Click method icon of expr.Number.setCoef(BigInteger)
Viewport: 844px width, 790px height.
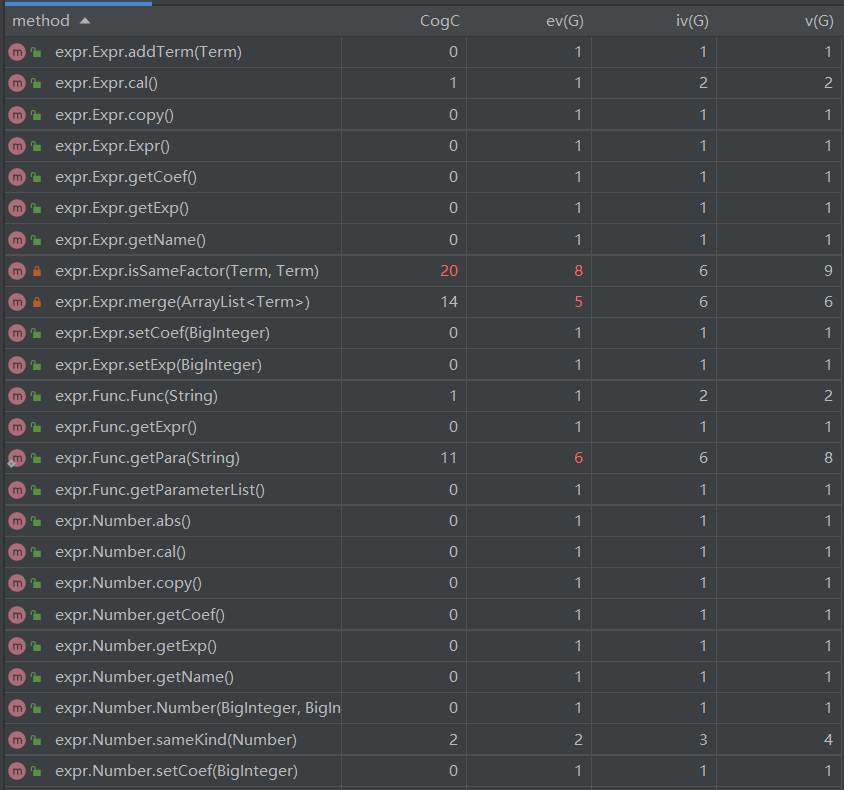[x=17, y=771]
